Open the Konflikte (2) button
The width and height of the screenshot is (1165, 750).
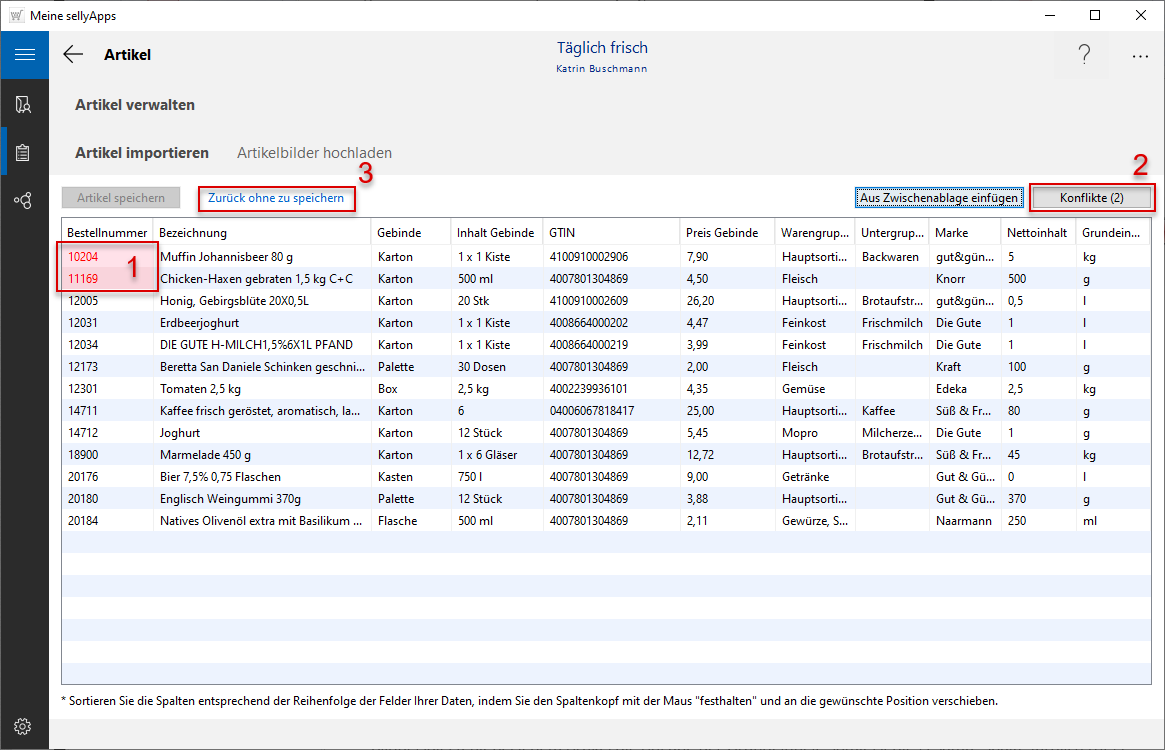pyautogui.click(x=1091, y=198)
